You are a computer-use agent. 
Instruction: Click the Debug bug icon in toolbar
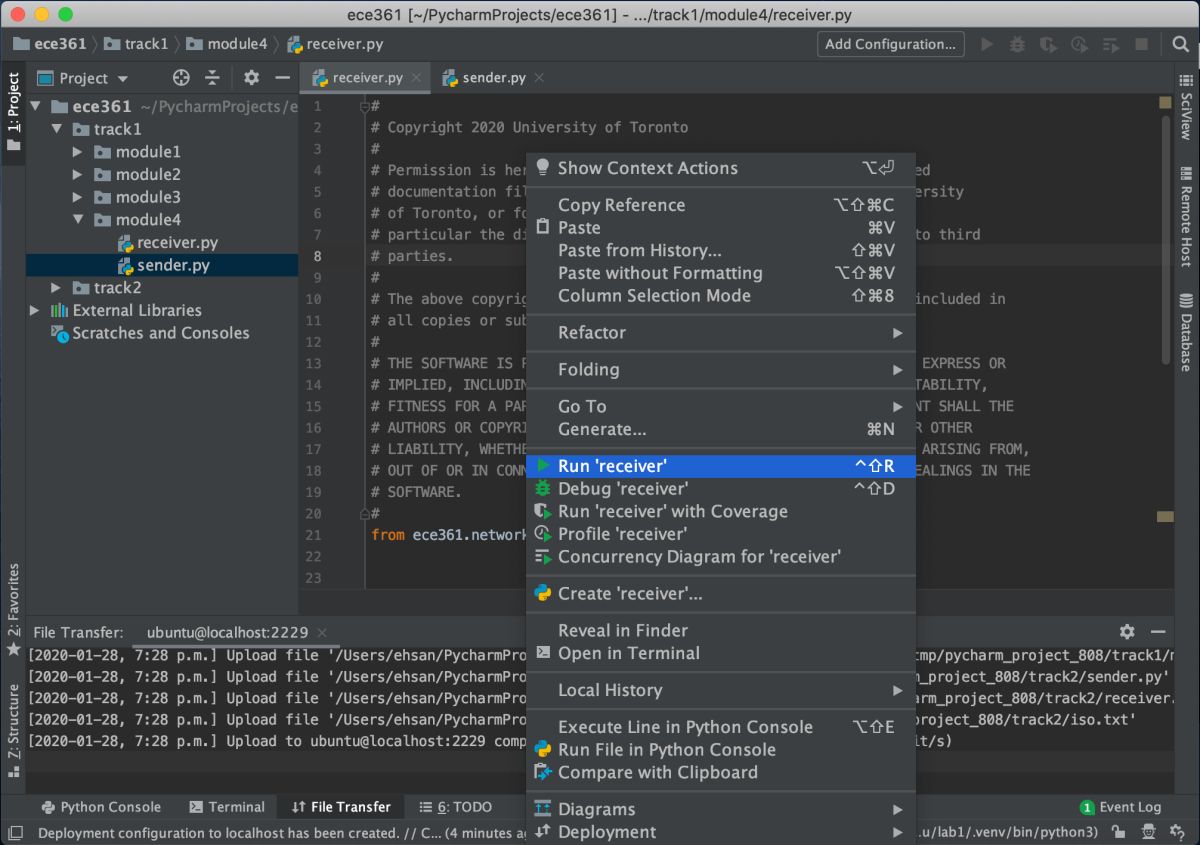pos(1018,44)
